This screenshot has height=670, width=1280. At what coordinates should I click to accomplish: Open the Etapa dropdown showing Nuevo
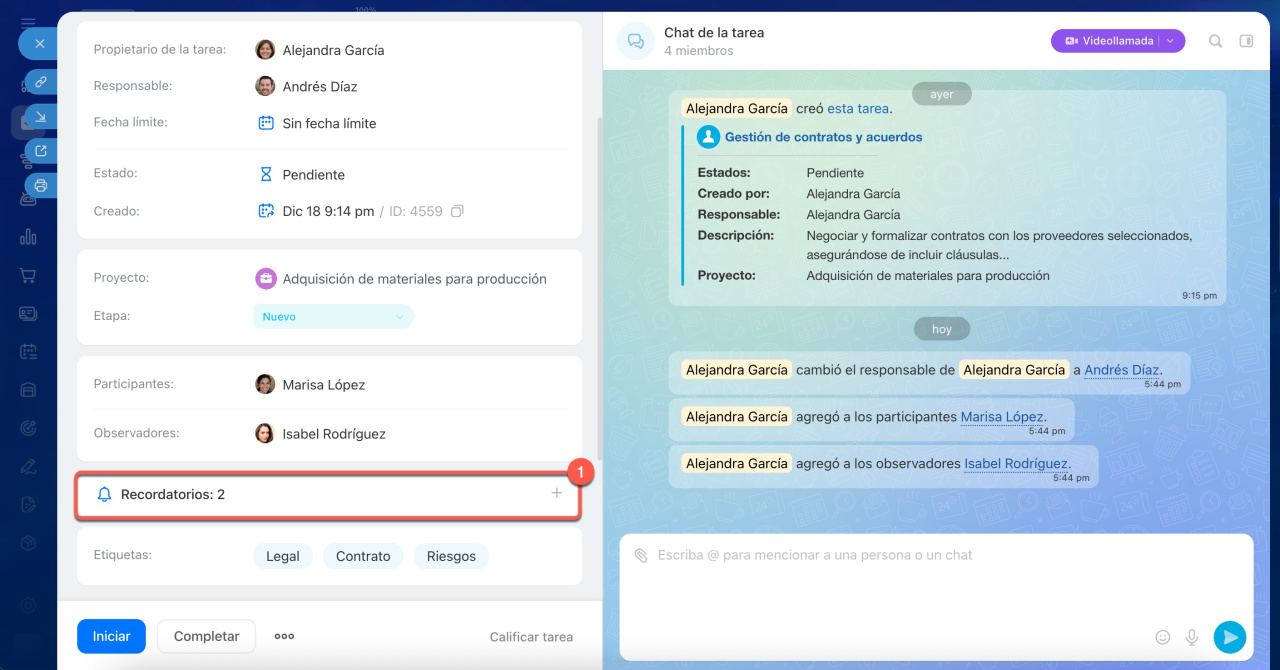(x=333, y=317)
